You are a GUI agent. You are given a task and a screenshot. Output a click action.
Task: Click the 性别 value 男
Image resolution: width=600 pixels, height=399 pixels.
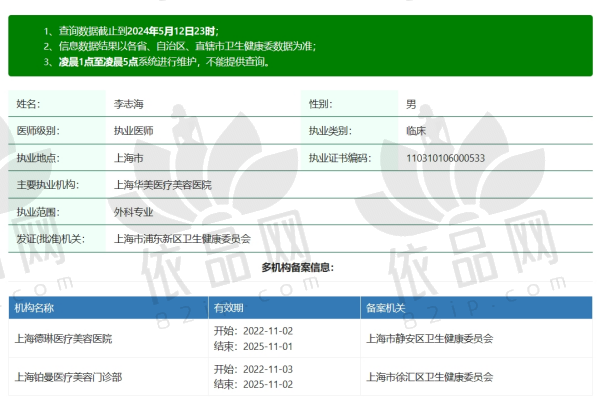[411, 104]
